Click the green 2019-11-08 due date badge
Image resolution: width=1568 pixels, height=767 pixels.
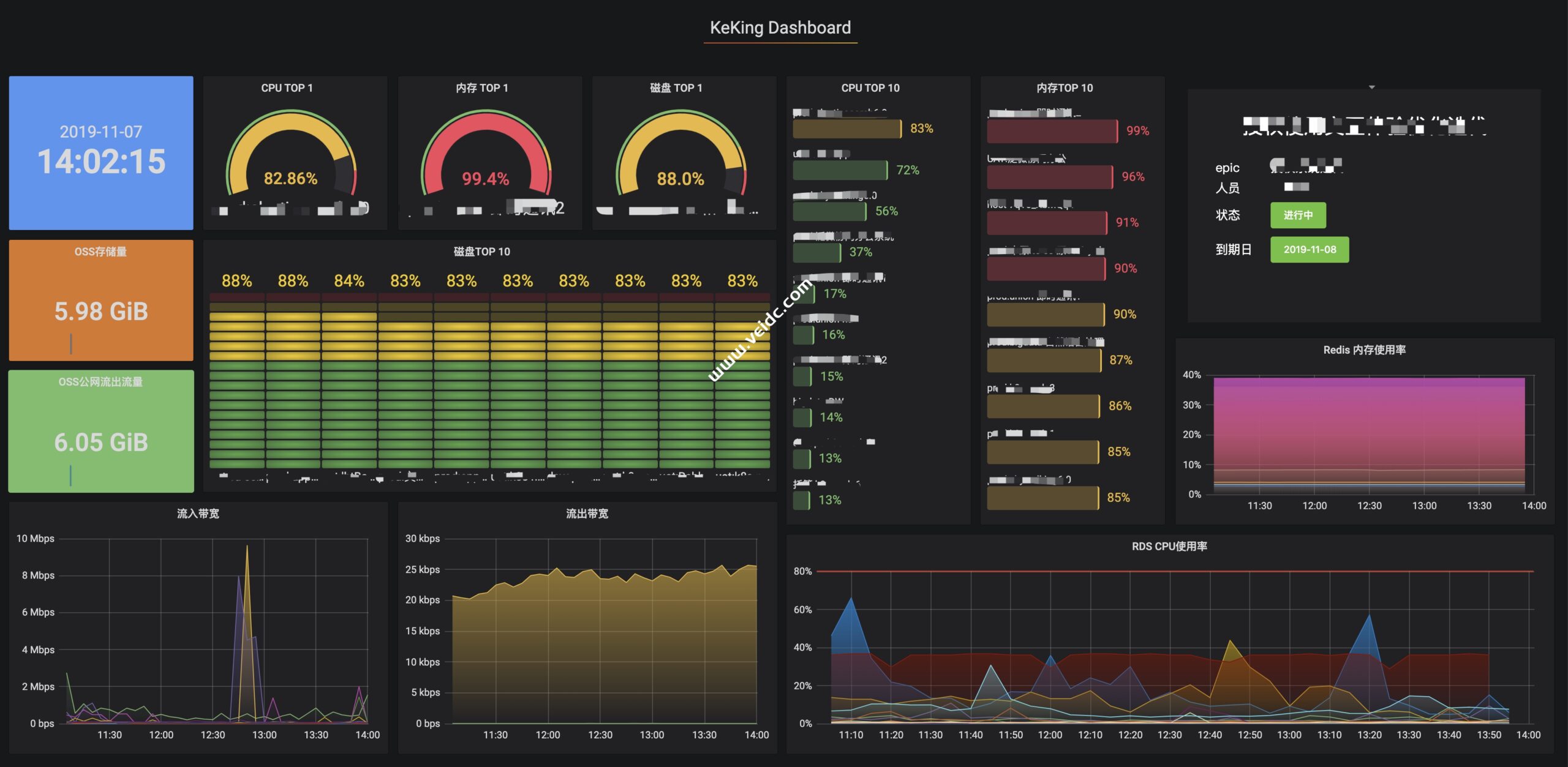[x=1309, y=250]
